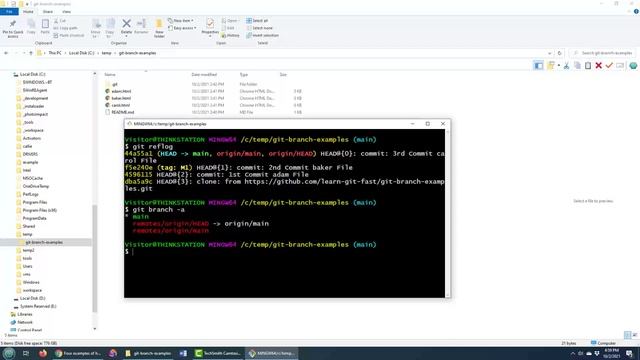Click Select none in the ribbon
Screen dimensions: 640x360
tap(260, 28)
